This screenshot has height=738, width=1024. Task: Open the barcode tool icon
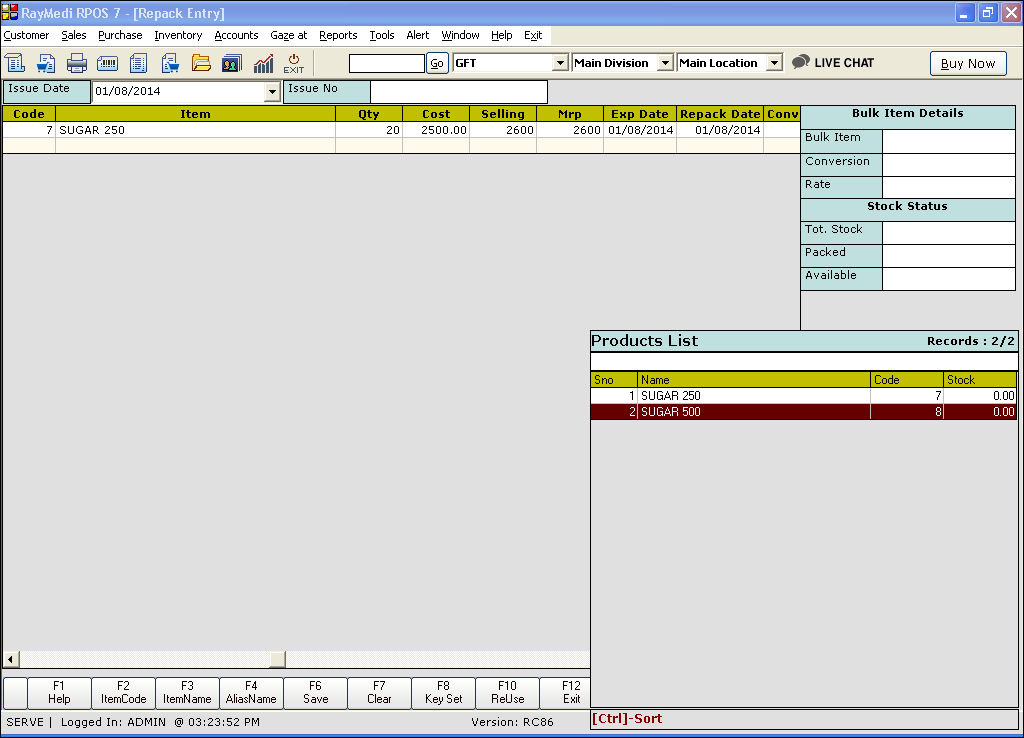pos(107,63)
